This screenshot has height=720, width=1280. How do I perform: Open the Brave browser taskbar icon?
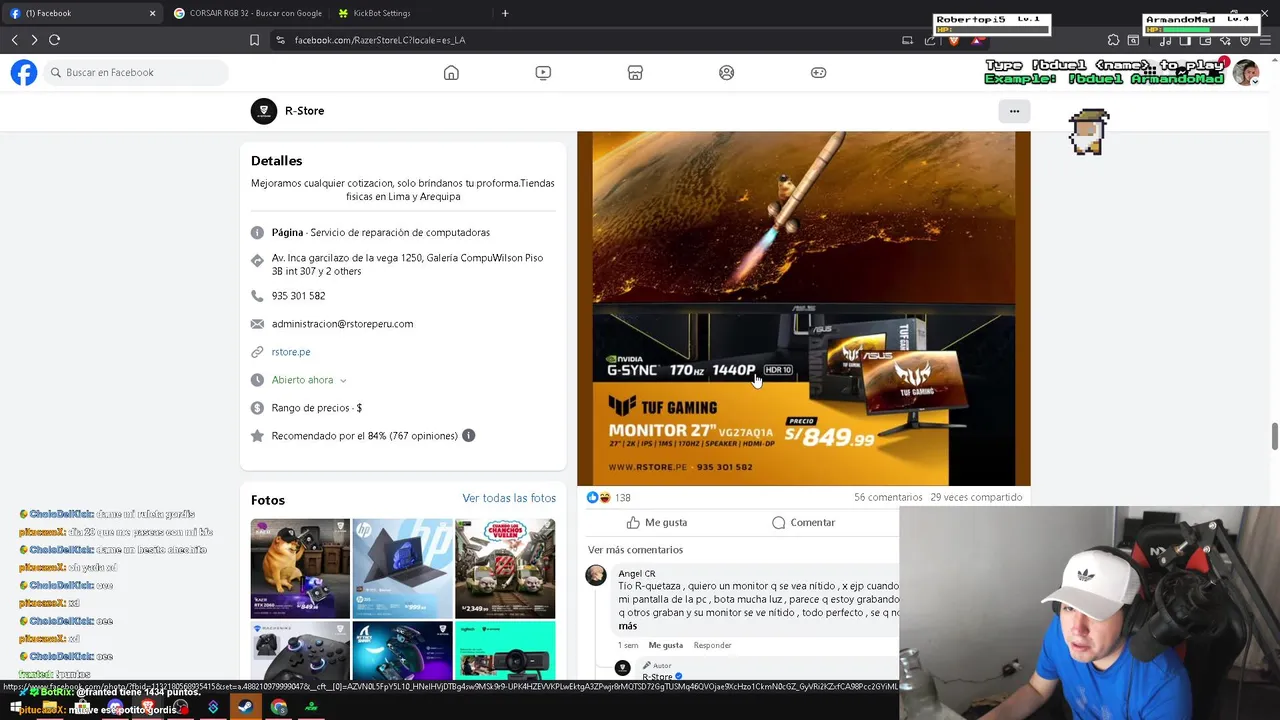pyautogui.click(x=147, y=707)
